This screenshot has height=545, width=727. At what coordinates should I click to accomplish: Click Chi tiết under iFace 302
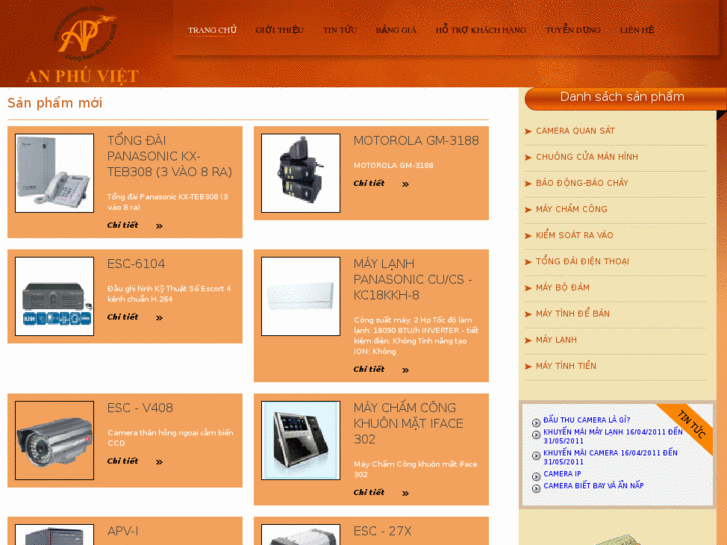[x=369, y=493]
